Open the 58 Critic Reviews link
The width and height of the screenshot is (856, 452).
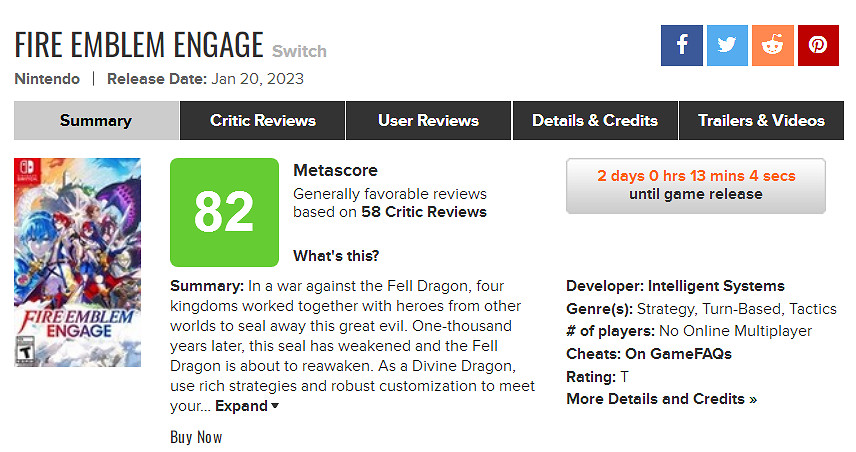click(424, 212)
